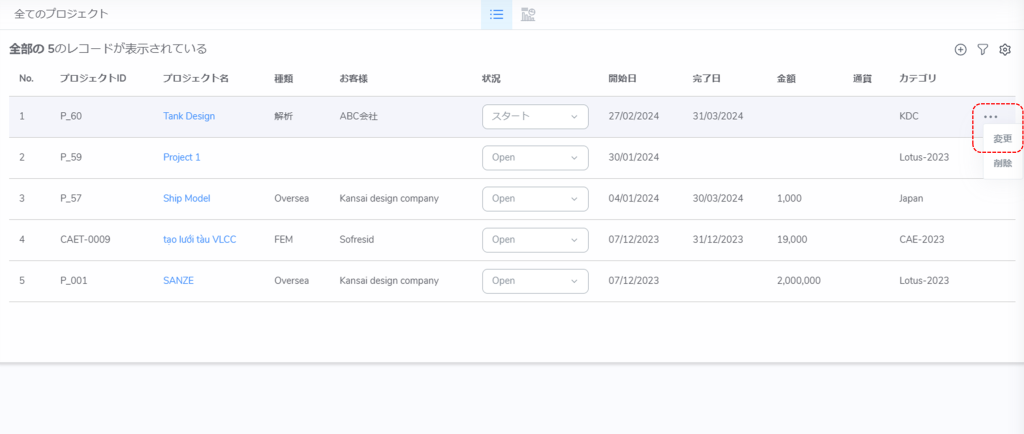Click the 金額 column header
1024x434 pixels.
[x=788, y=78]
